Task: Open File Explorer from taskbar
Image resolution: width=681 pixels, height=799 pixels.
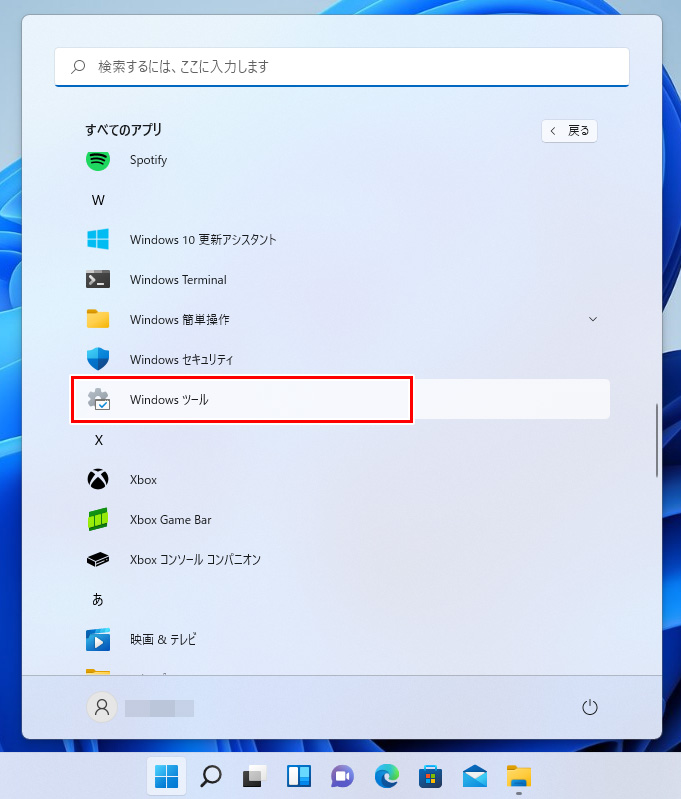Action: pos(519,776)
